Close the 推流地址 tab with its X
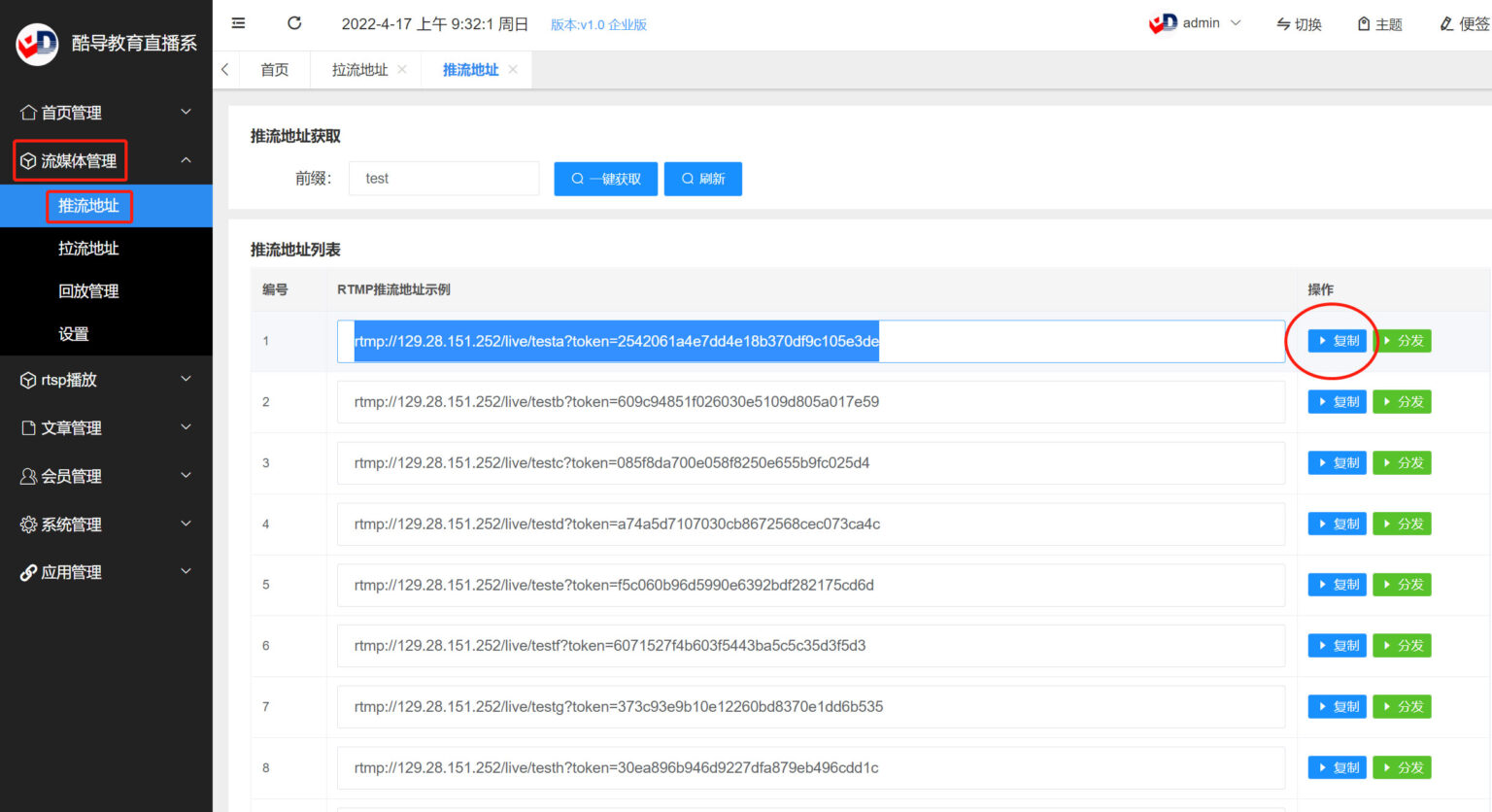Screen dimensions: 1492x812 pos(513,70)
